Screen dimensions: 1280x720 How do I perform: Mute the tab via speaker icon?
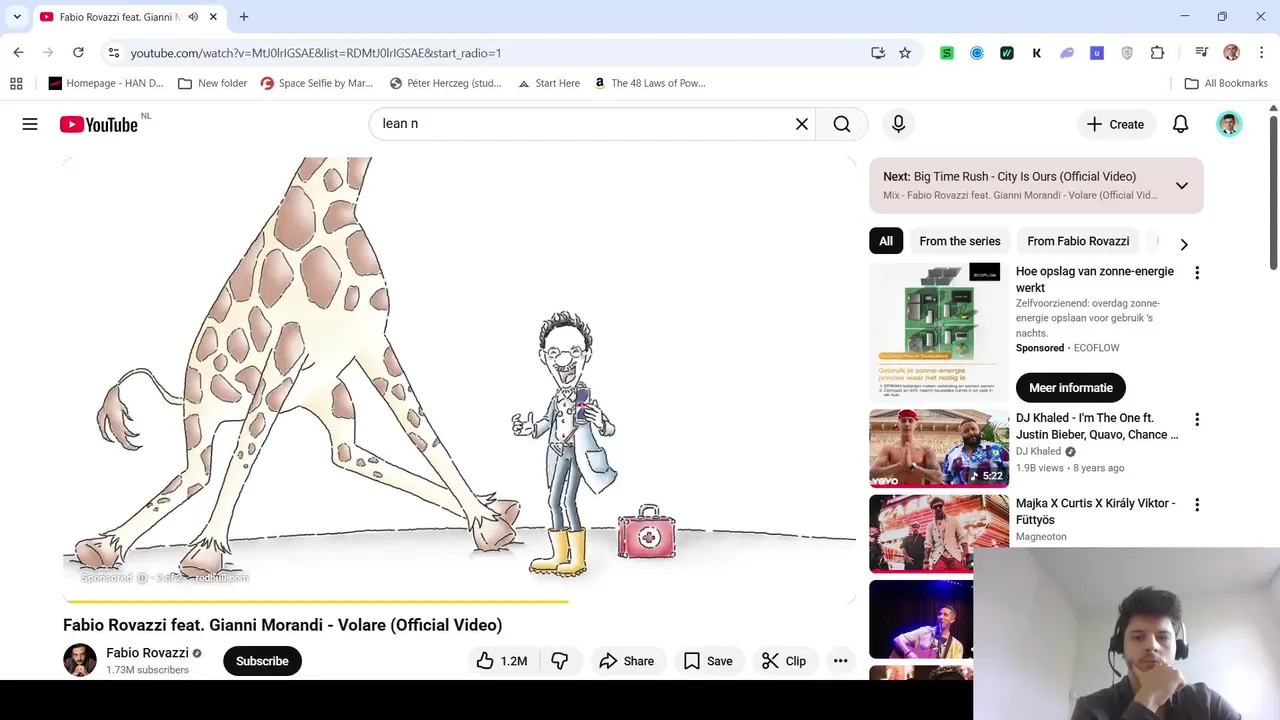(193, 17)
